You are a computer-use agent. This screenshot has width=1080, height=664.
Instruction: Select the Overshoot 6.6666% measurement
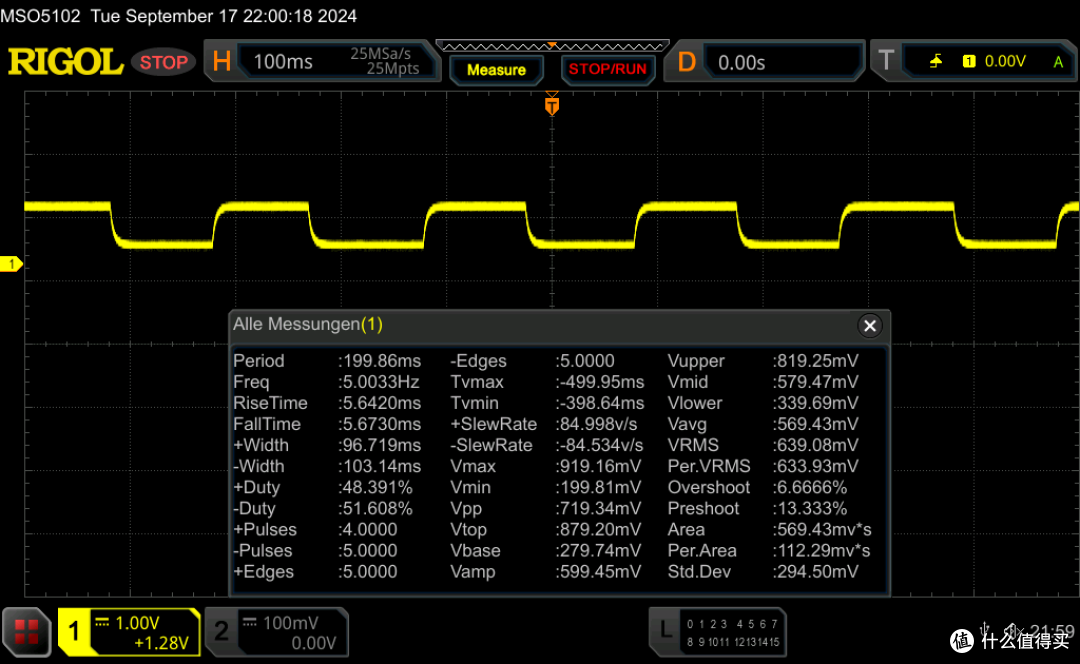(757, 488)
